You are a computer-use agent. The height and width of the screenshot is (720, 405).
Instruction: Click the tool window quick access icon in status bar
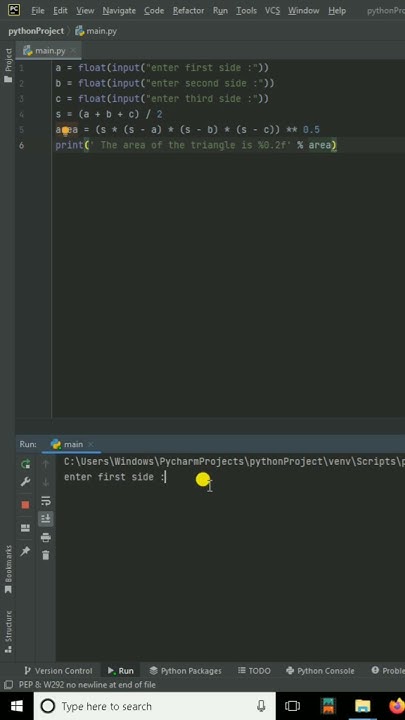click(8, 685)
